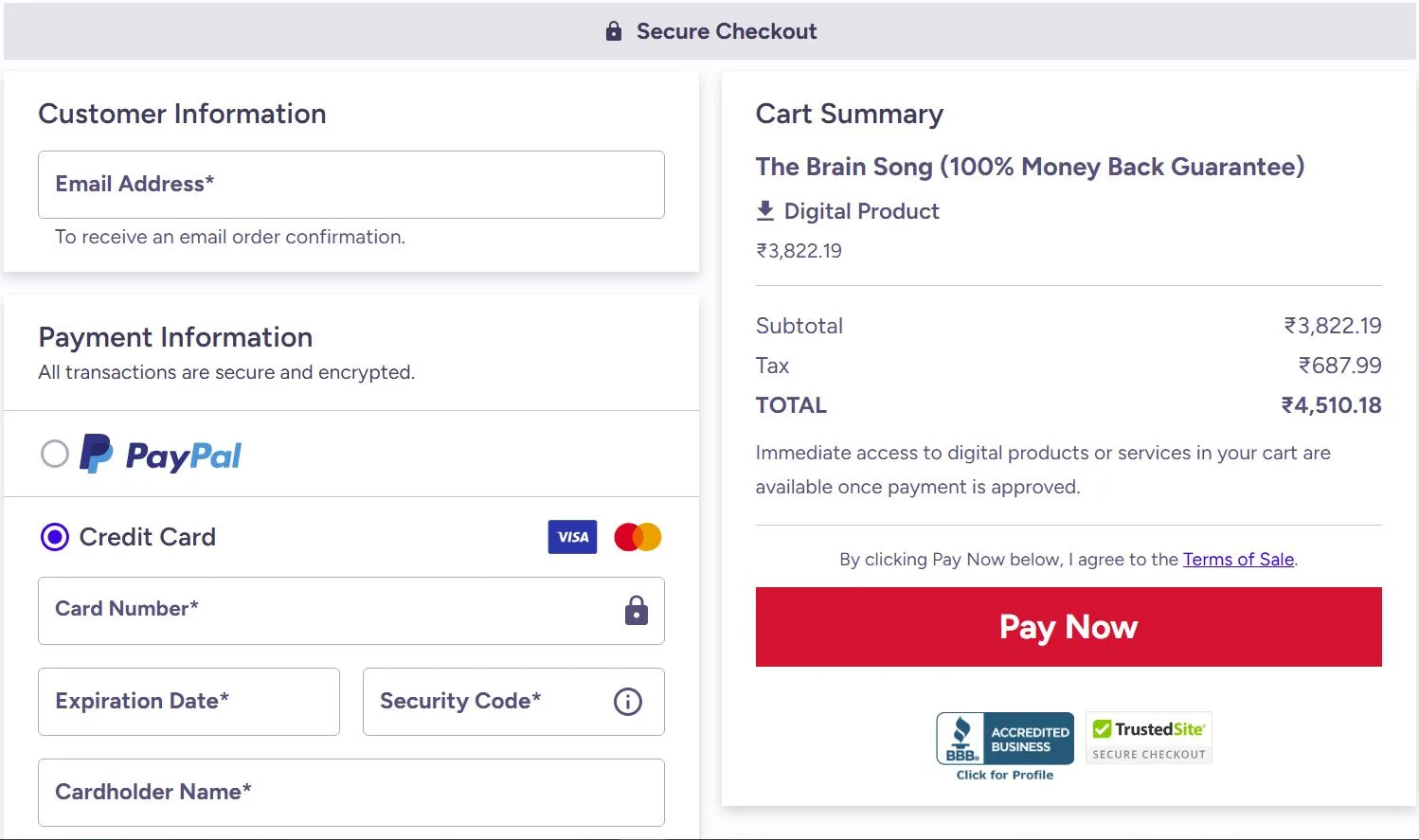Screen dimensions: 1419x840
Task: Click the Cardholder Name field
Action: pyautogui.click(x=350, y=793)
